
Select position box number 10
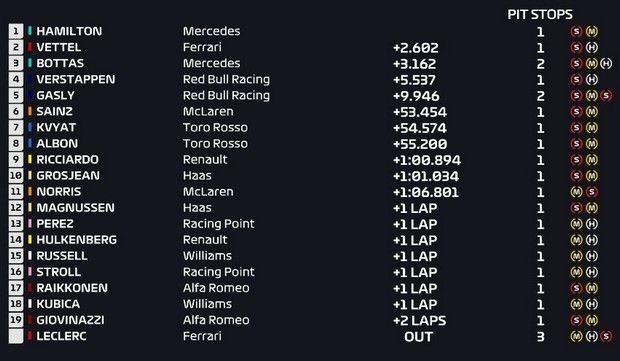(x=16, y=176)
